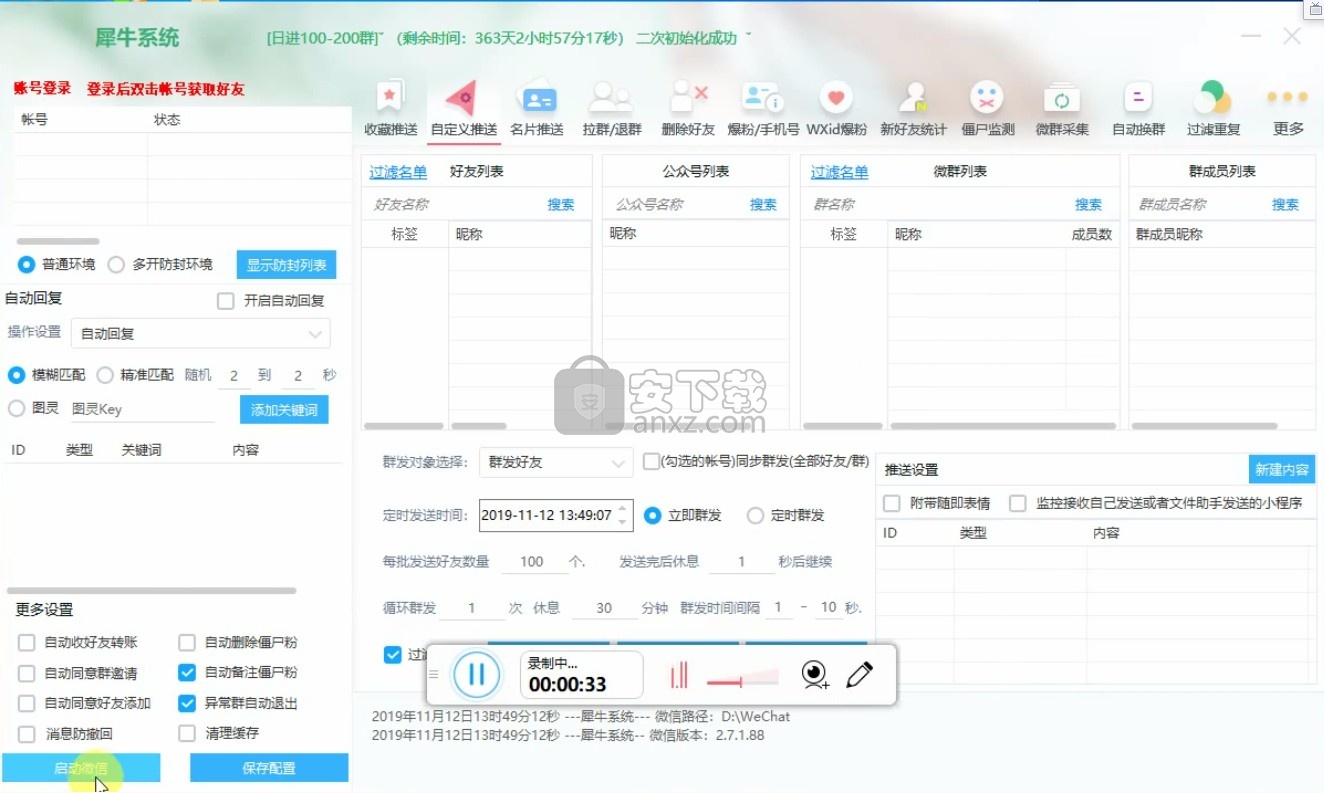Toggle 自动同意群邀请 checkbox
Viewport: 1324px width, 793px height.
click(26, 673)
